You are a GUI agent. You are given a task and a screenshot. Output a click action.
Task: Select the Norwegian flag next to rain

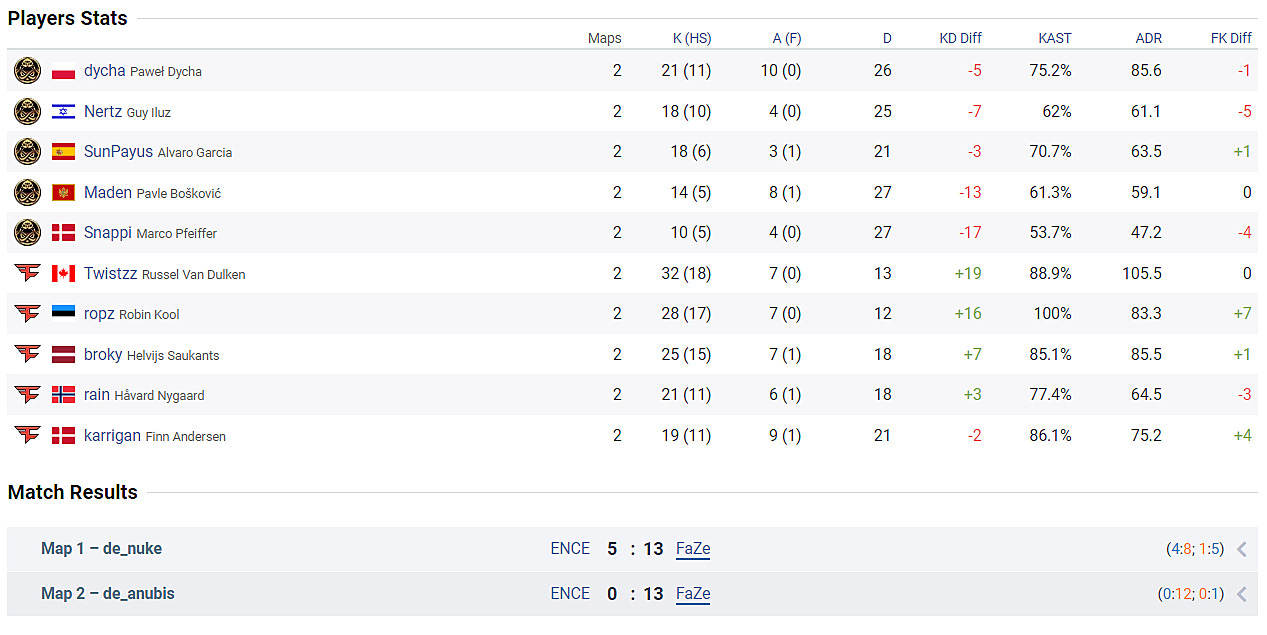point(63,394)
